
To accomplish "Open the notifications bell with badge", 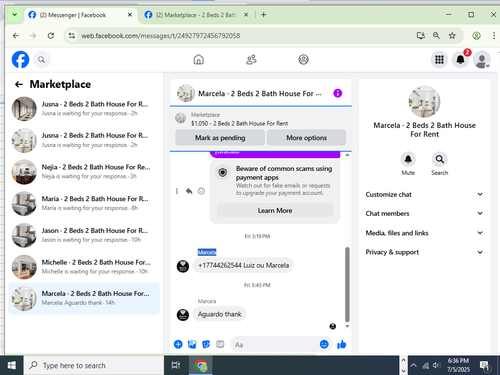I will click(460, 60).
